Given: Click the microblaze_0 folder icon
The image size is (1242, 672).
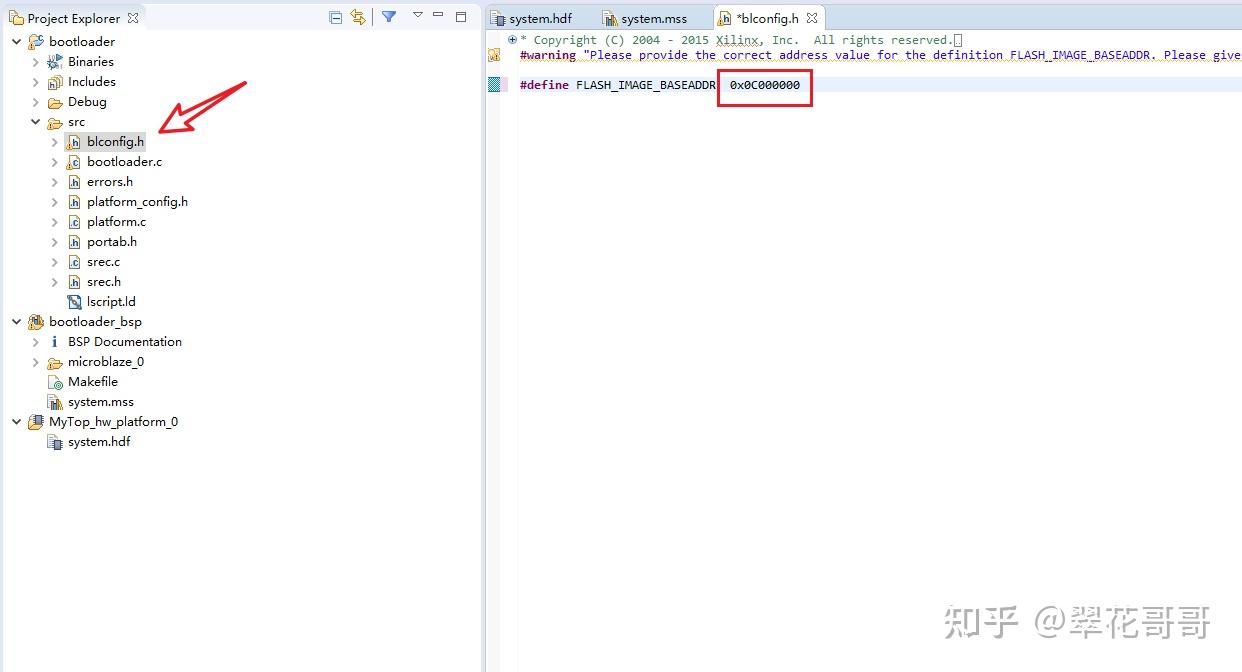Looking at the screenshot, I should pyautogui.click(x=55, y=362).
